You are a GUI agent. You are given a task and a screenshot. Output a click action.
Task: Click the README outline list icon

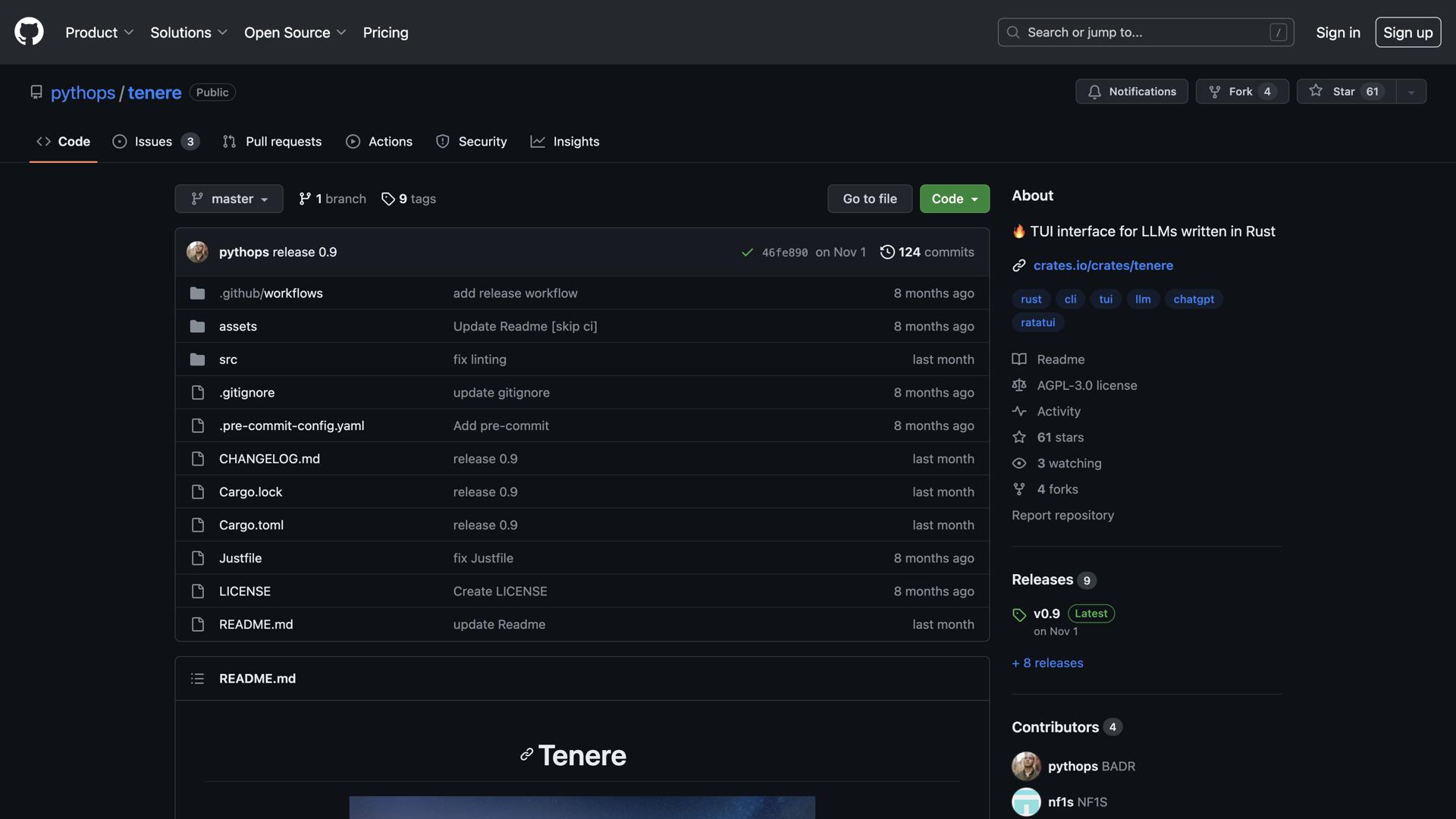[x=197, y=679]
